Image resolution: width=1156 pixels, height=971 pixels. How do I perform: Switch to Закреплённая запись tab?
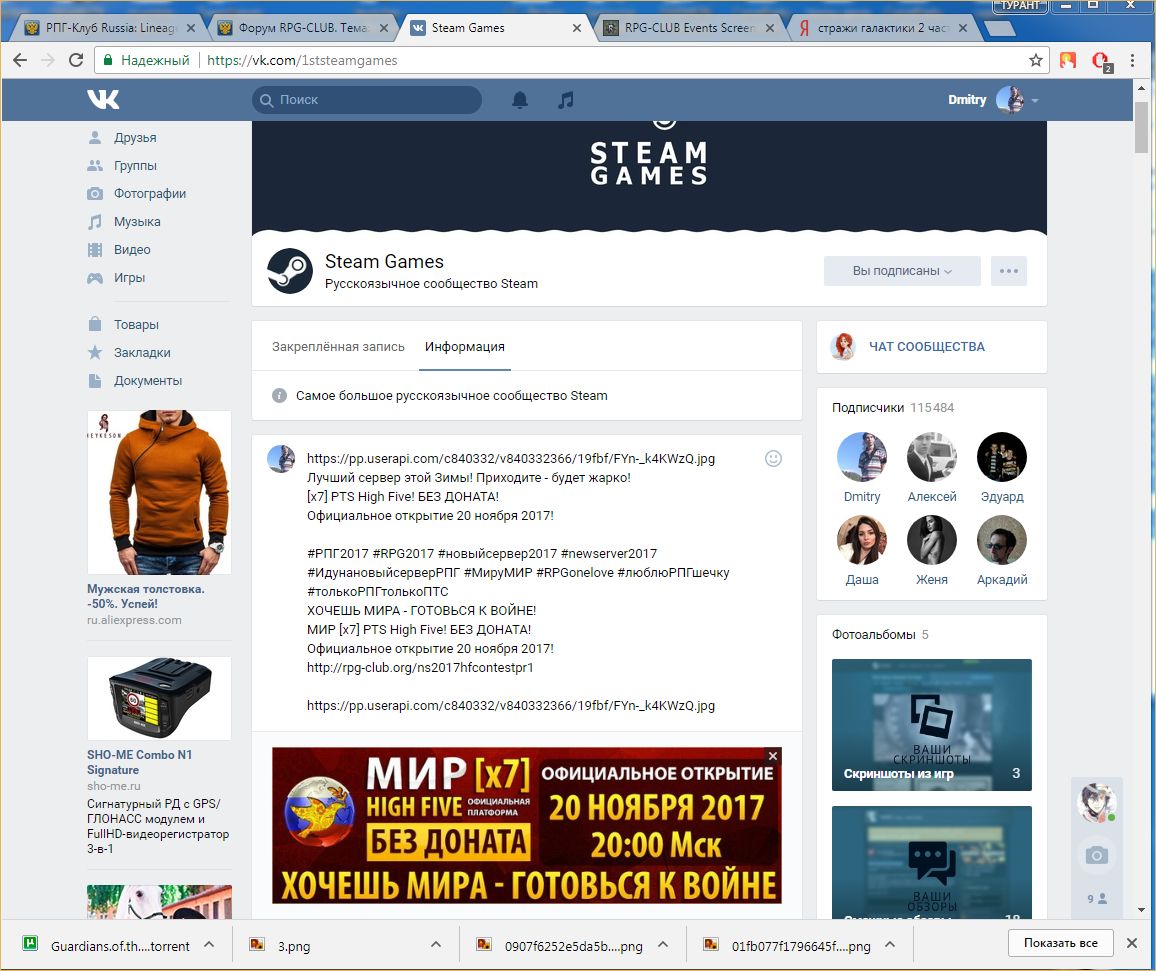click(x=338, y=347)
